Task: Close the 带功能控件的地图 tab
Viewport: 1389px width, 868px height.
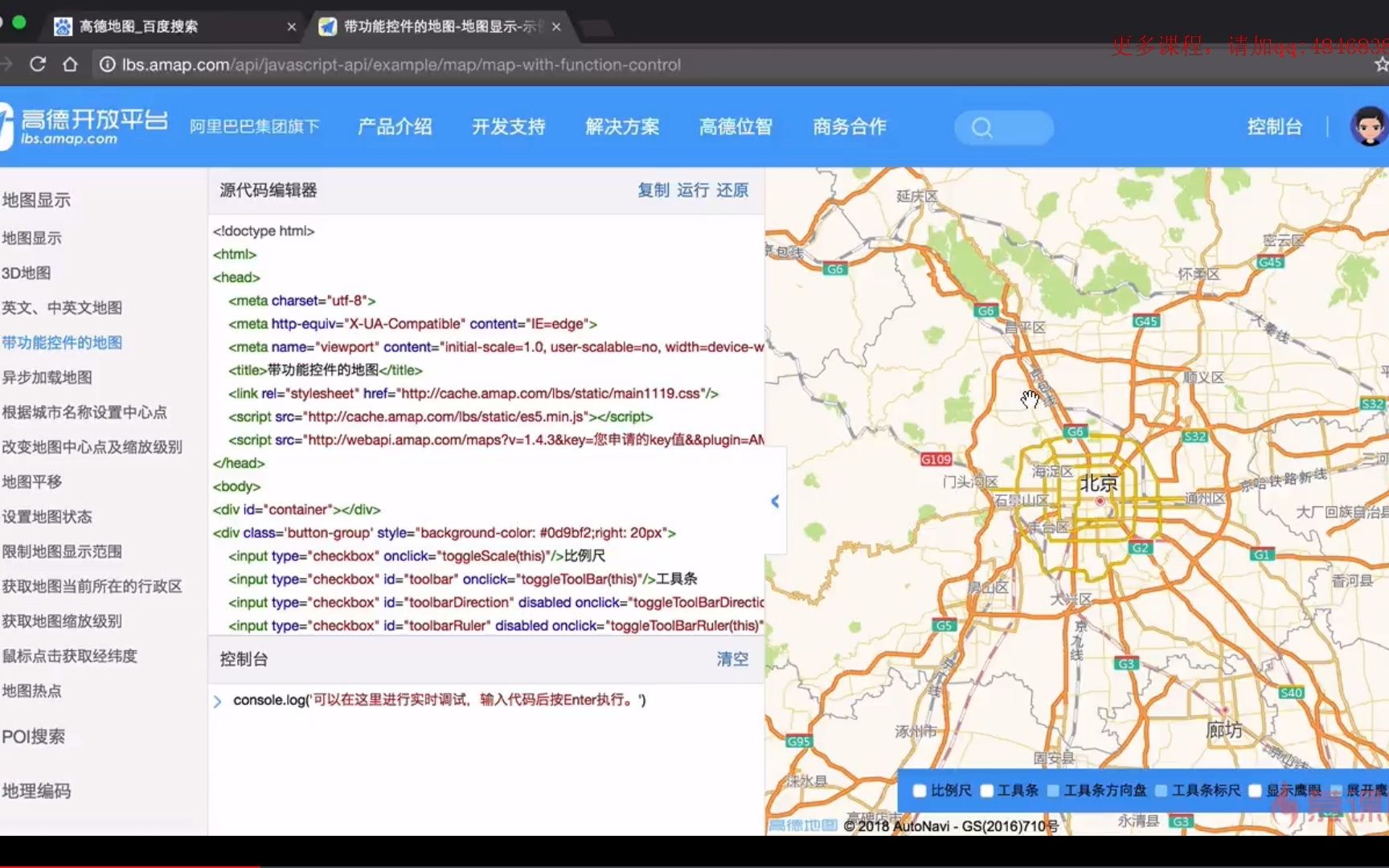Action: pyautogui.click(x=556, y=27)
